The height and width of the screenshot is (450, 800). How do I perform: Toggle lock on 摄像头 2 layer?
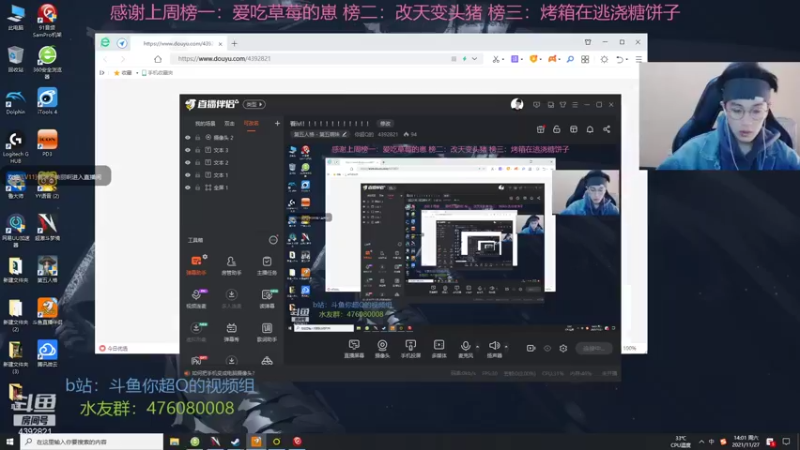(x=198, y=138)
